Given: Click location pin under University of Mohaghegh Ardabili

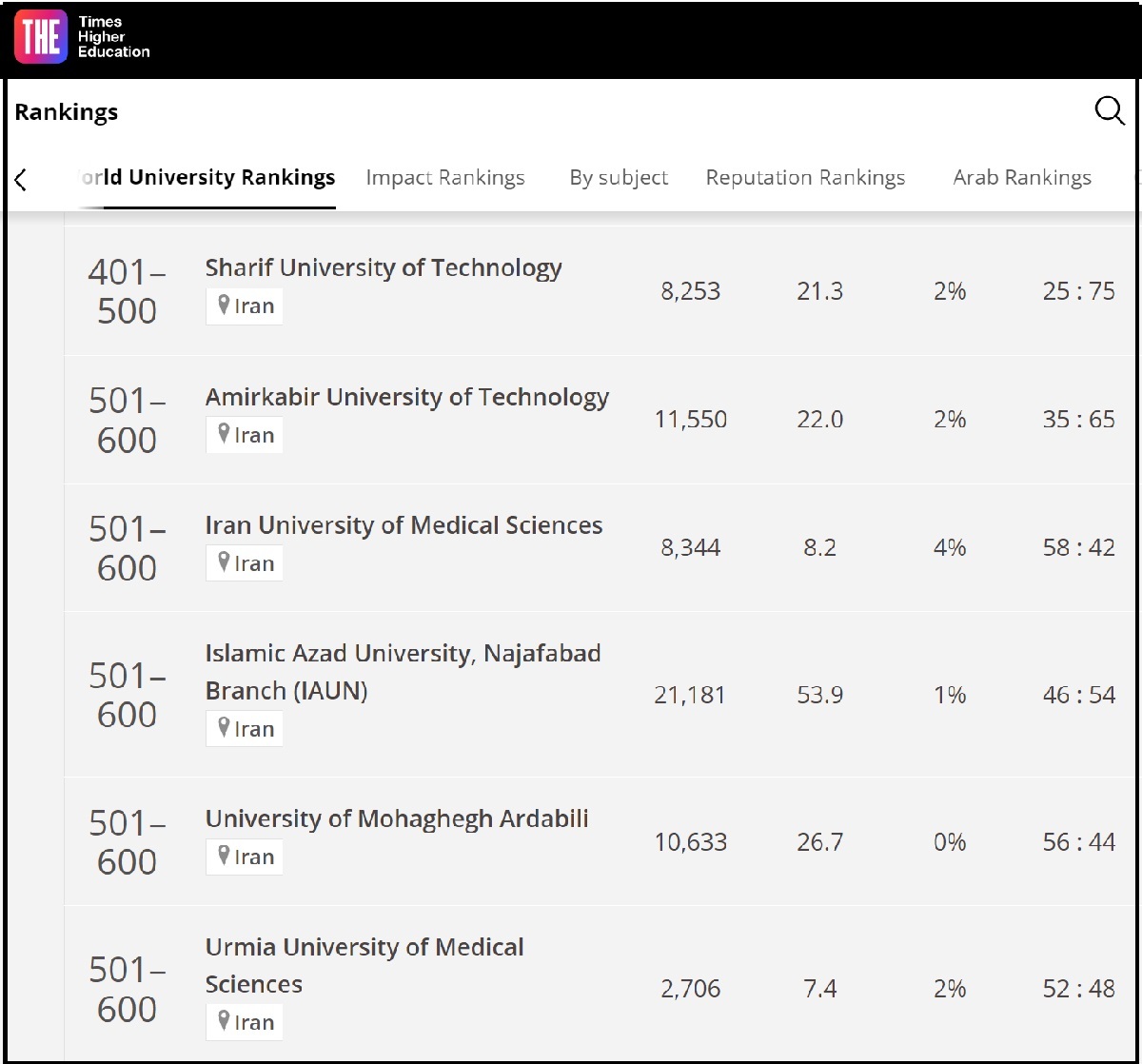Looking at the screenshot, I should coord(224,856).
